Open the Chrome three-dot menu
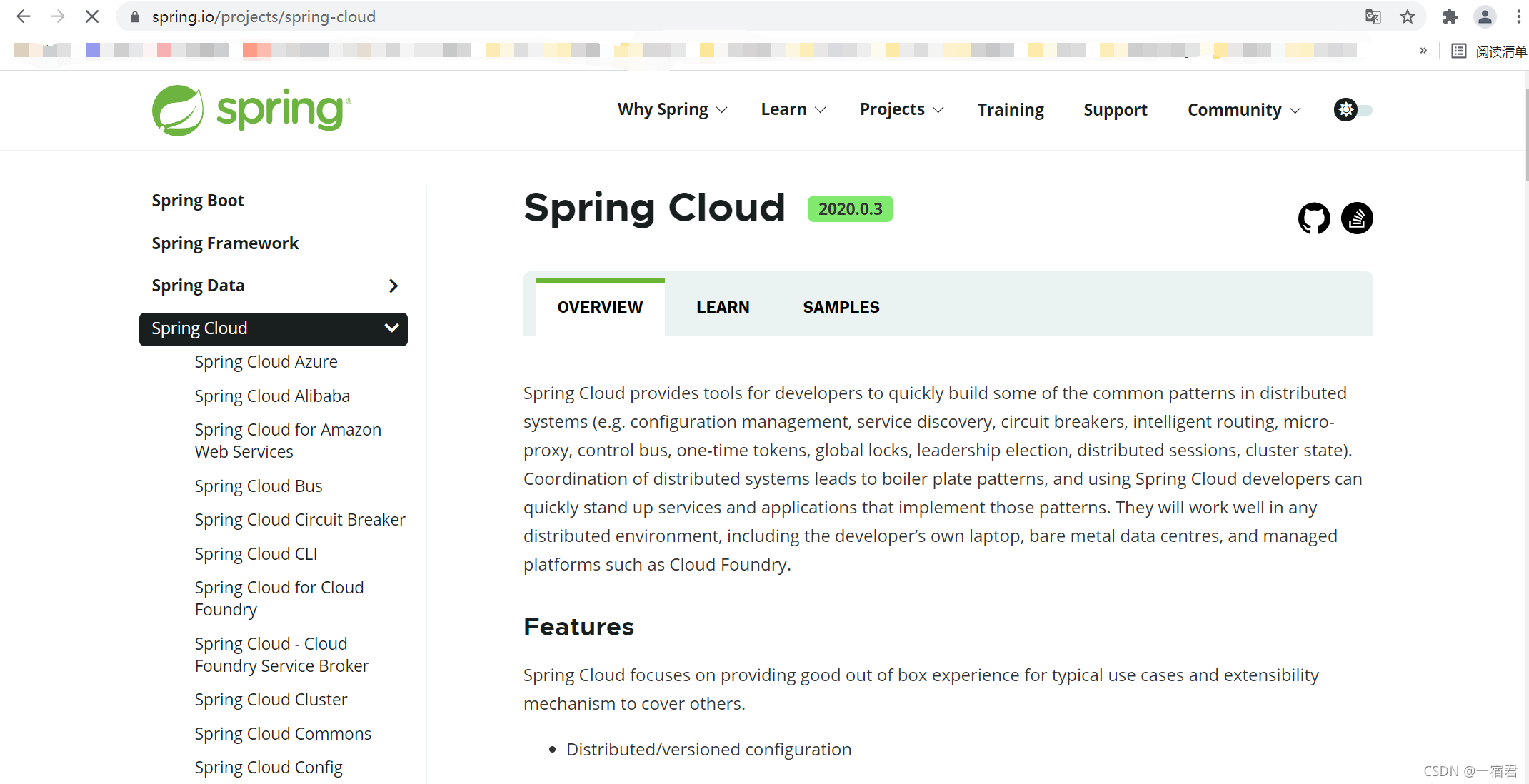Image resolution: width=1529 pixels, height=784 pixels. click(1518, 16)
